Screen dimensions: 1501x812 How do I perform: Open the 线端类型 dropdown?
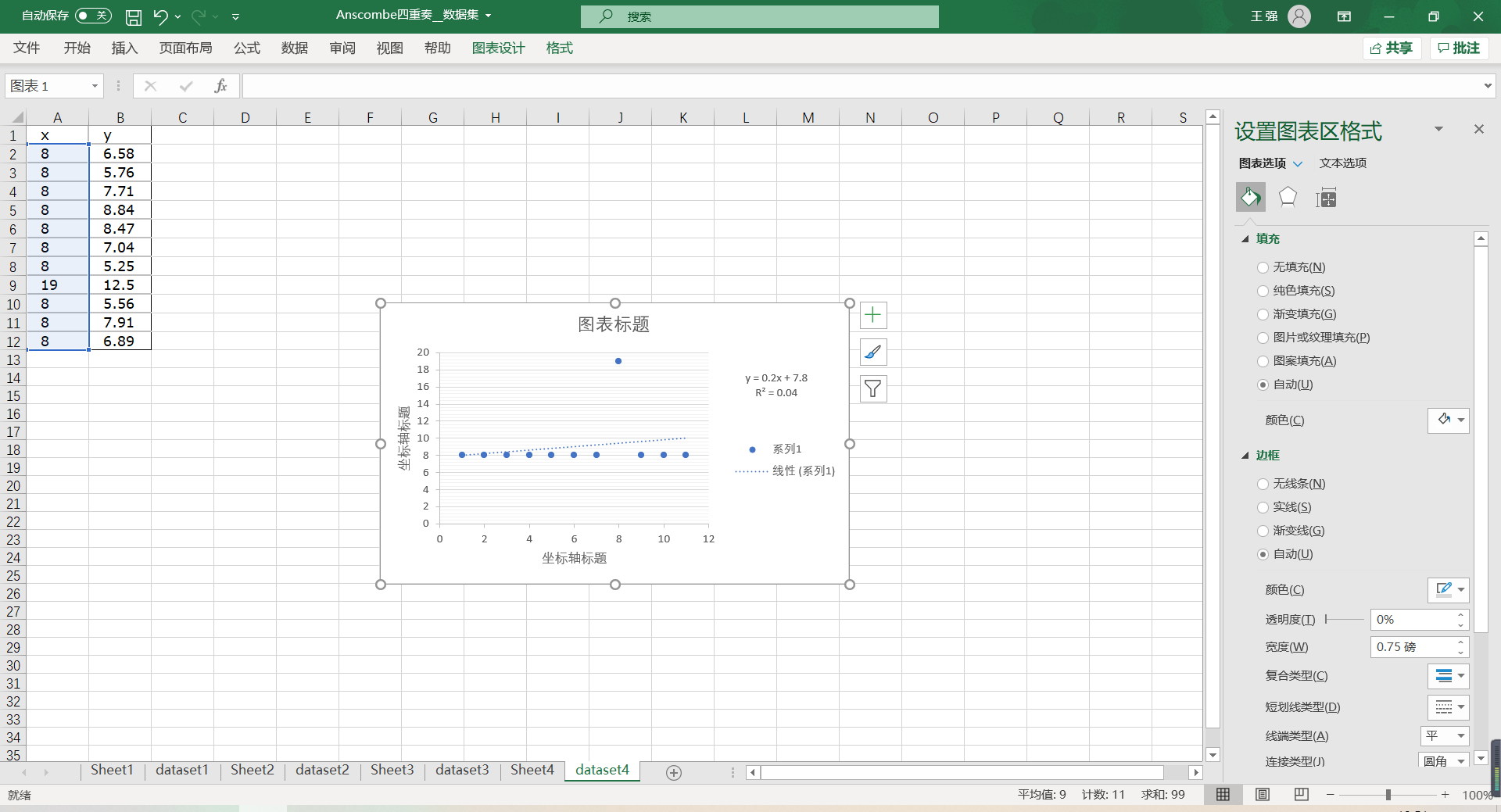click(x=1445, y=735)
